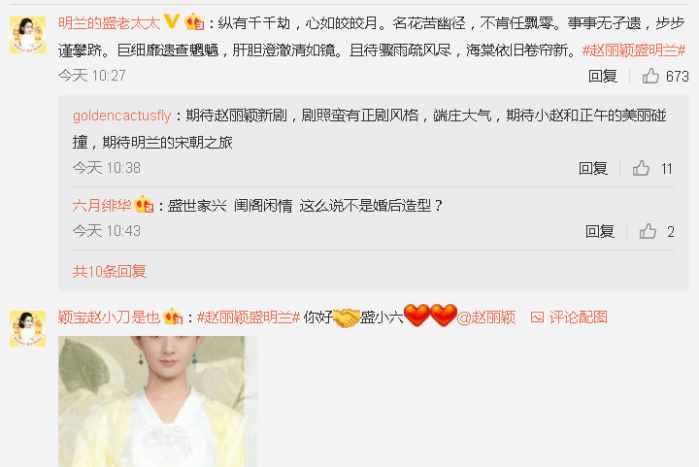Viewport: 699px width, 467px height.
Task: Open 明兰的盛老太太's avatar
Action: 28,35
